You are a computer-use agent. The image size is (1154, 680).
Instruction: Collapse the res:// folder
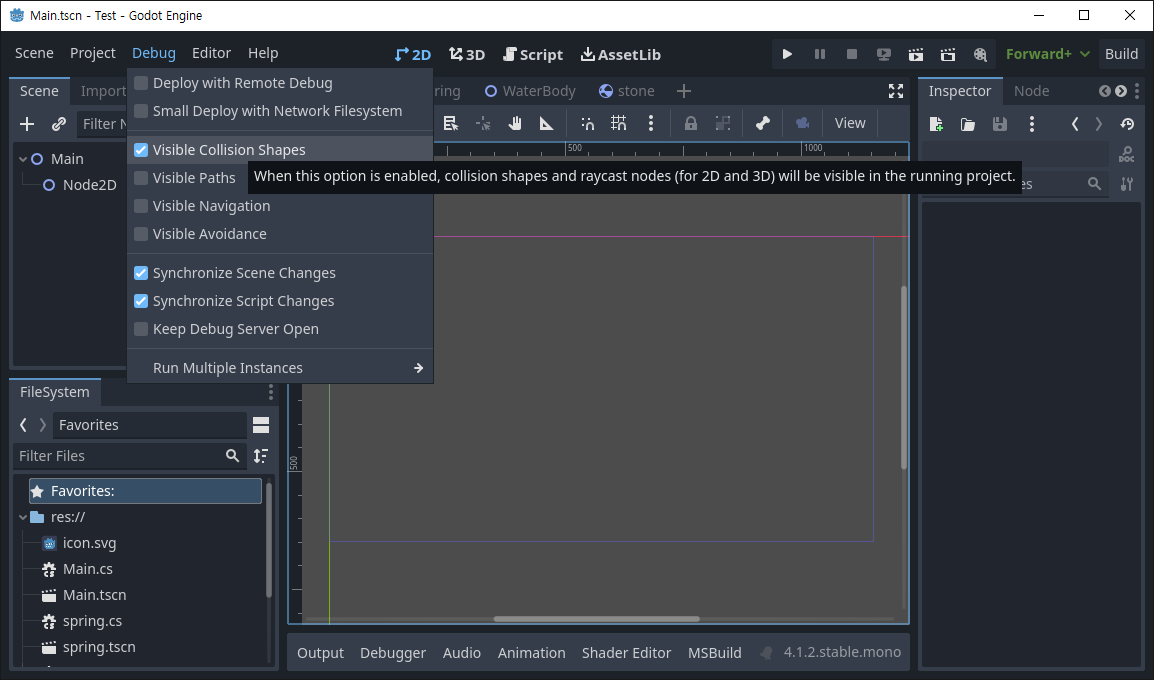tap(23, 517)
